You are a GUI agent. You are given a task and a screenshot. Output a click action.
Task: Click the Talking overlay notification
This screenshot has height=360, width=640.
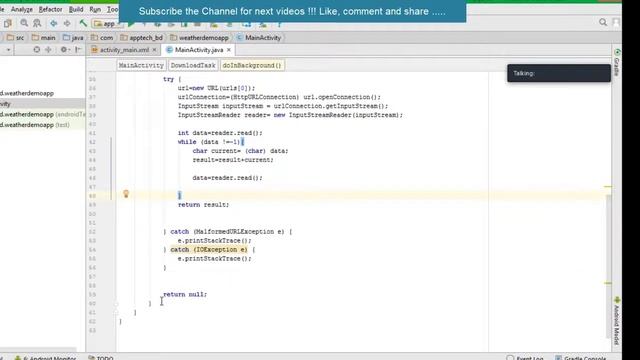(559, 73)
